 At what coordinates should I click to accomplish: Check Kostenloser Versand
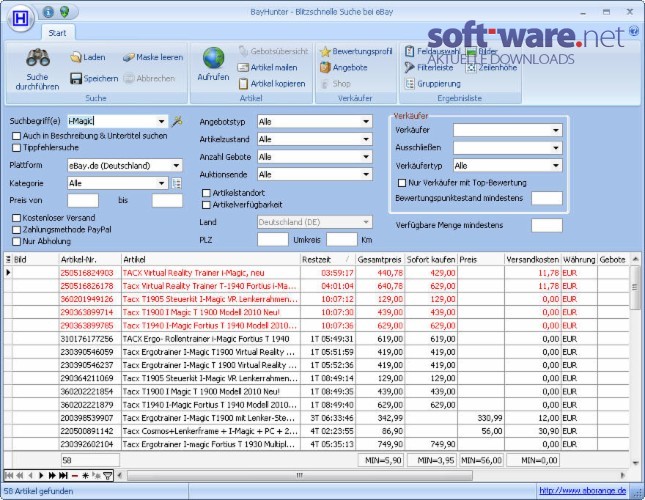click(x=16, y=218)
